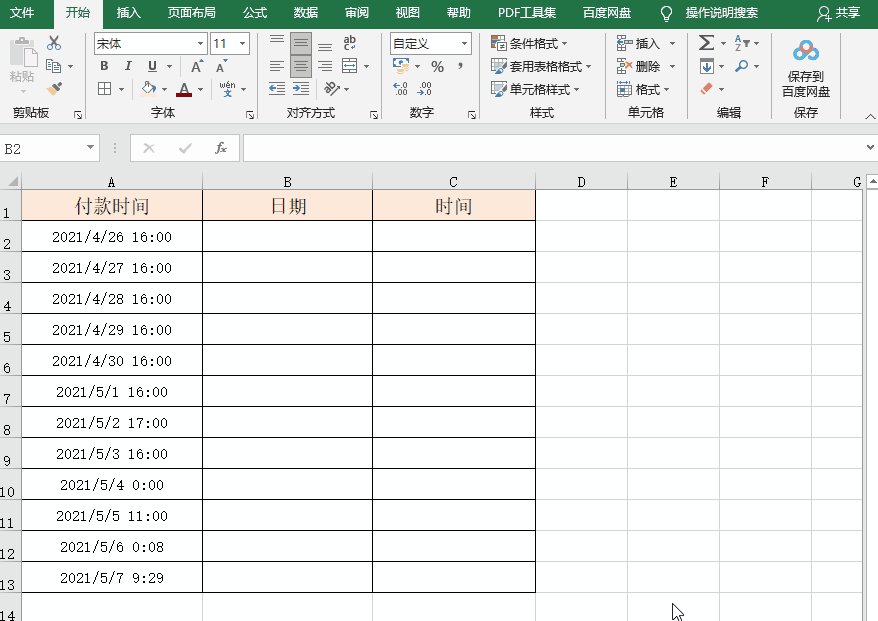Click the Cut scissors icon

pos(54,43)
